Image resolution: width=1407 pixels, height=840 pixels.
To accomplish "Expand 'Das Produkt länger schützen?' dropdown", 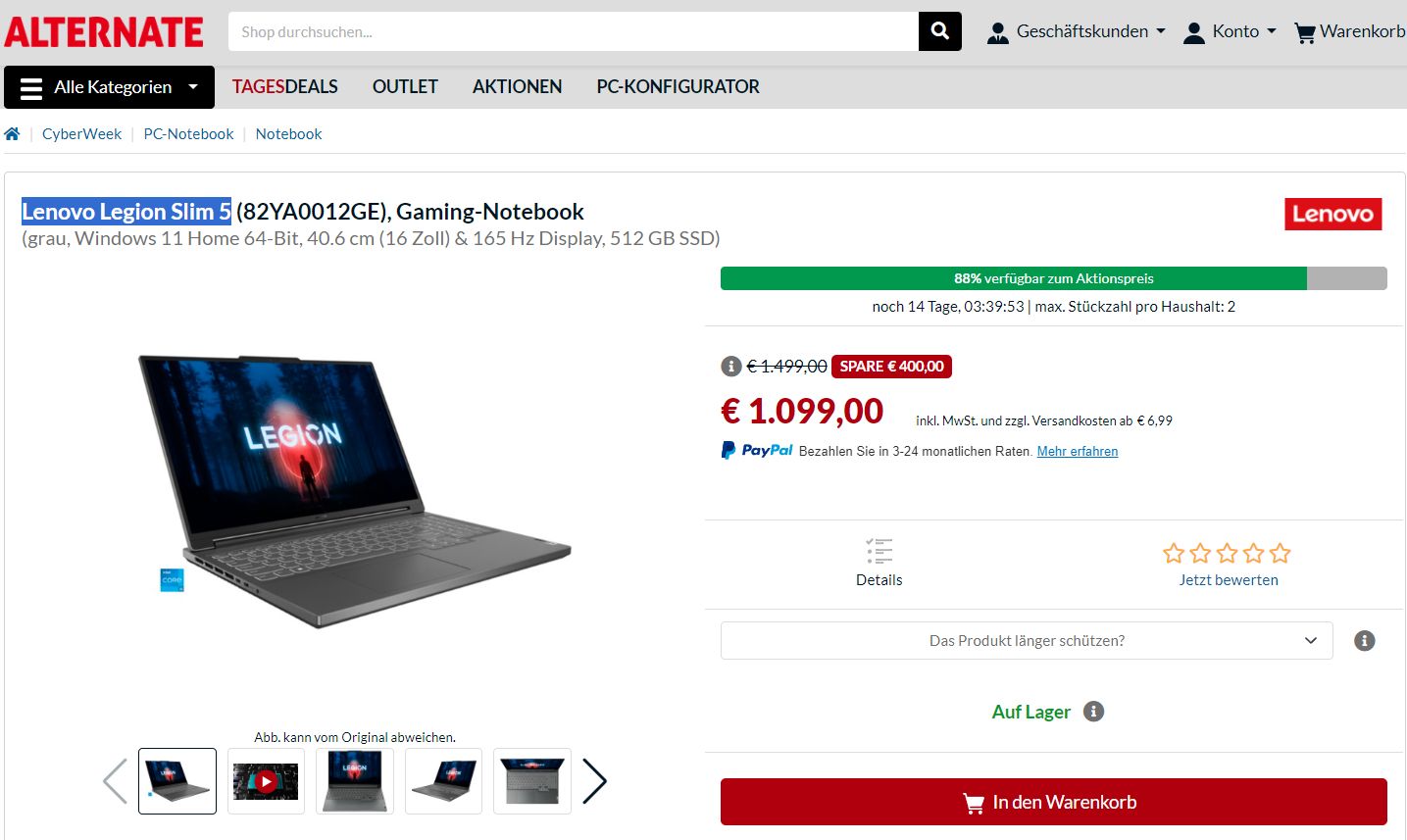I will point(1027,640).
